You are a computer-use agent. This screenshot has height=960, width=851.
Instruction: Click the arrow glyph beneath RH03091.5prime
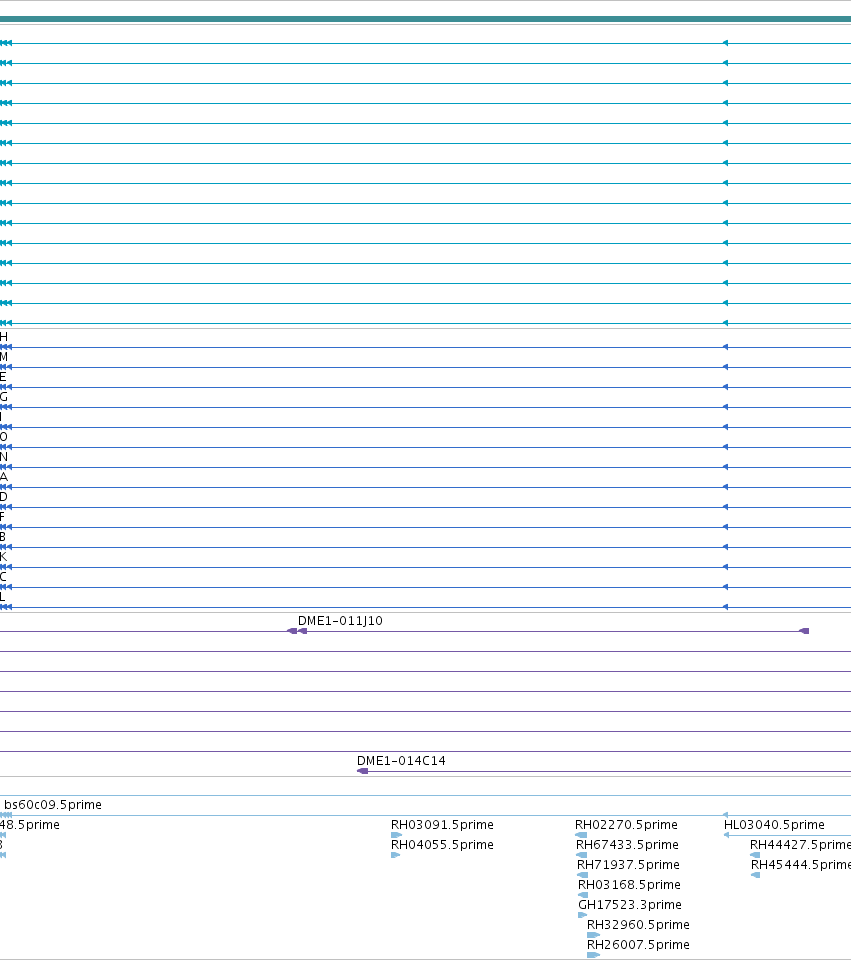tap(396, 835)
